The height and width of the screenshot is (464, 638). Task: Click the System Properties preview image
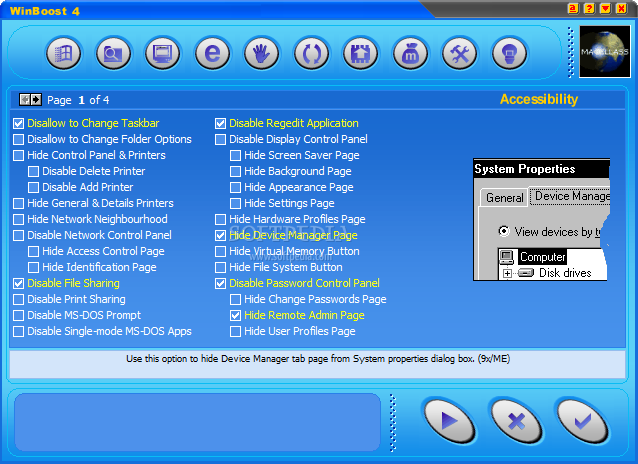point(542,219)
